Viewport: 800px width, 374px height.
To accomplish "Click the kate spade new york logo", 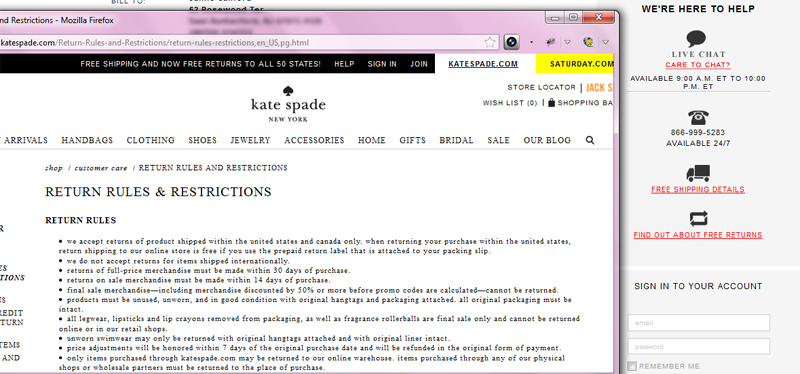I will pyautogui.click(x=288, y=105).
